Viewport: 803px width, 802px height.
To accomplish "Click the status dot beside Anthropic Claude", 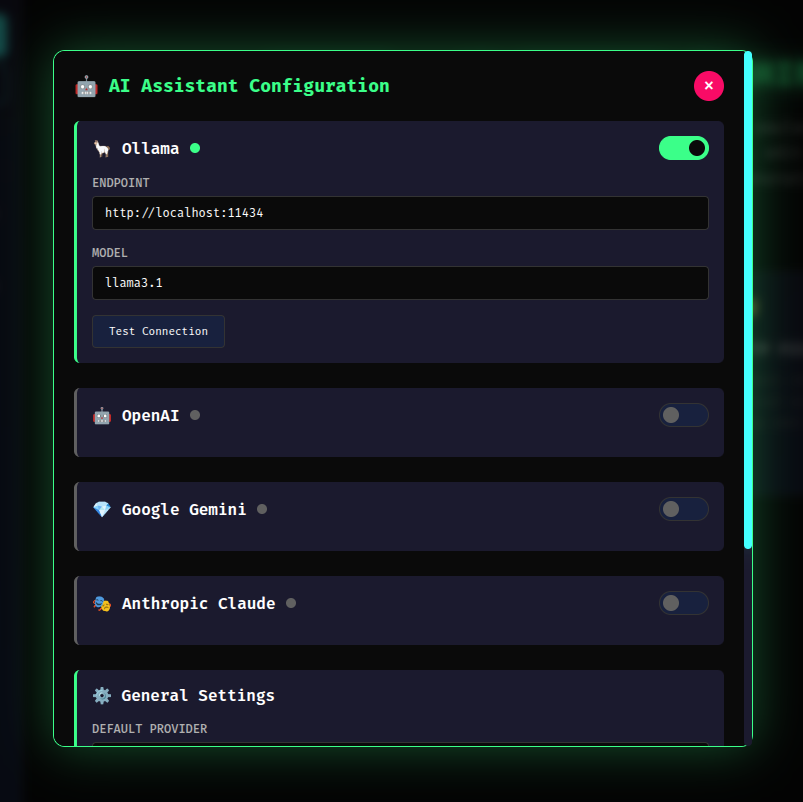I will (291, 603).
